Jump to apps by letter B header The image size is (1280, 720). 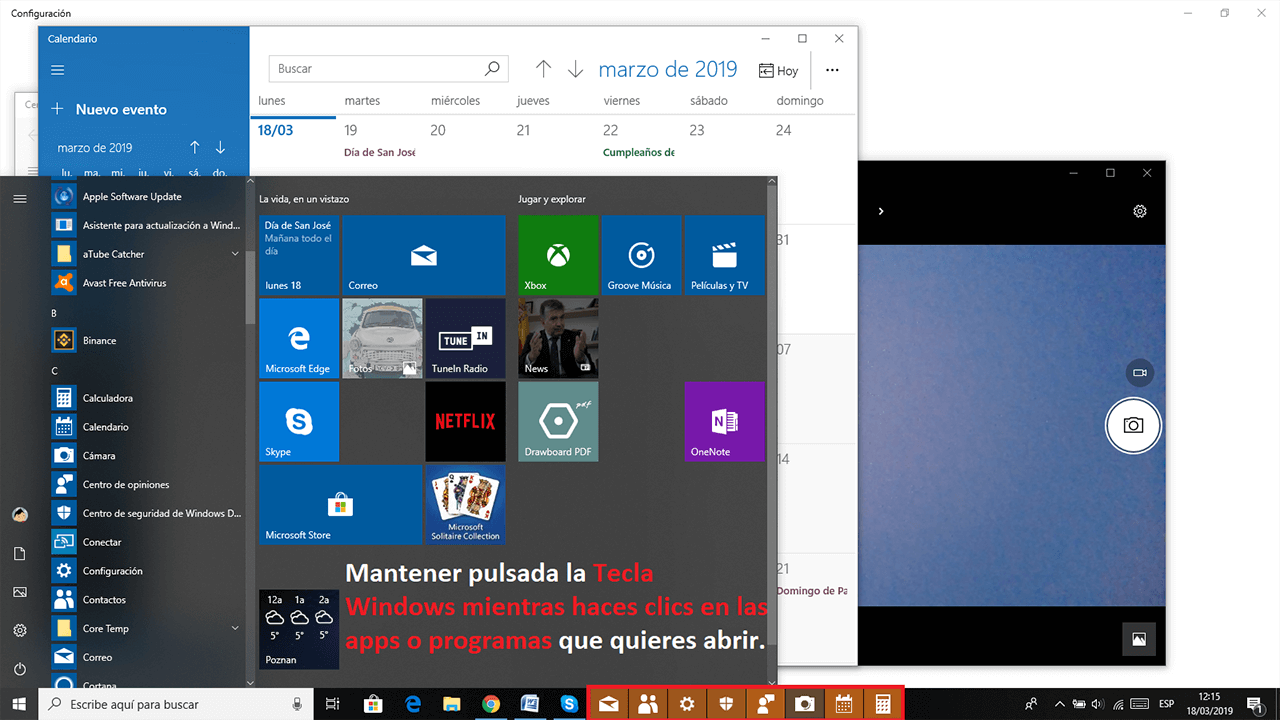pos(54,313)
